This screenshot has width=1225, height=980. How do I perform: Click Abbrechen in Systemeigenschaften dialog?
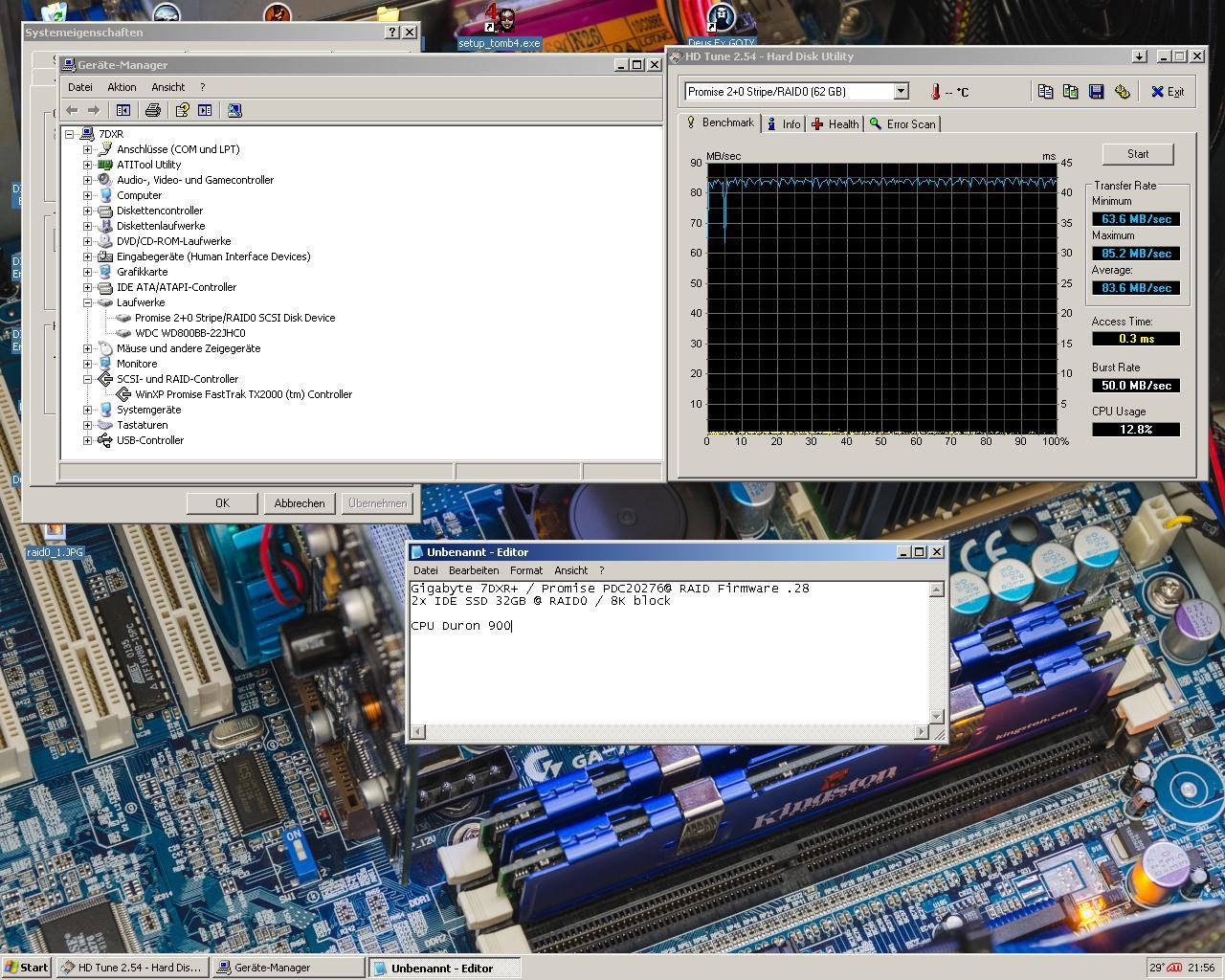pyautogui.click(x=300, y=503)
